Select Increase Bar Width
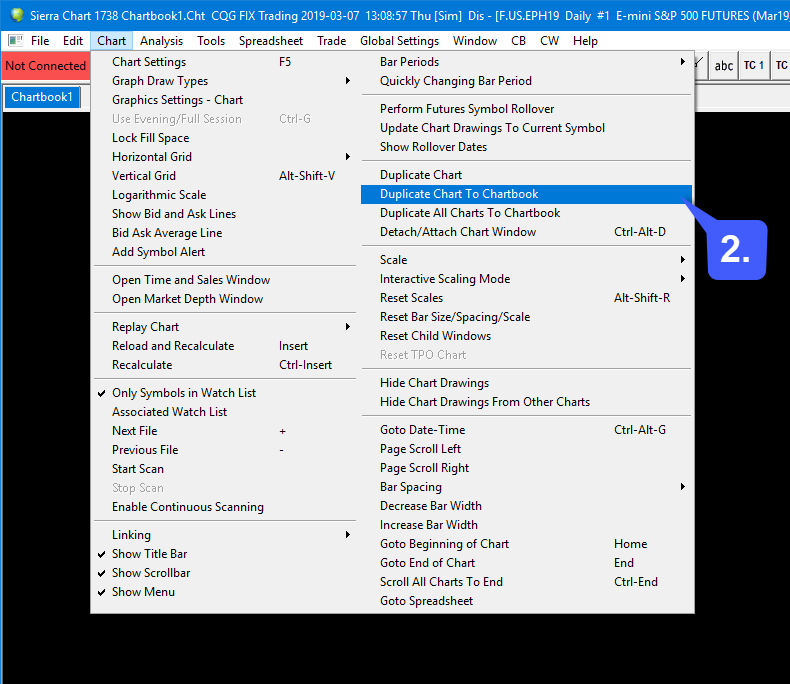This screenshot has width=790, height=684. pos(526,525)
